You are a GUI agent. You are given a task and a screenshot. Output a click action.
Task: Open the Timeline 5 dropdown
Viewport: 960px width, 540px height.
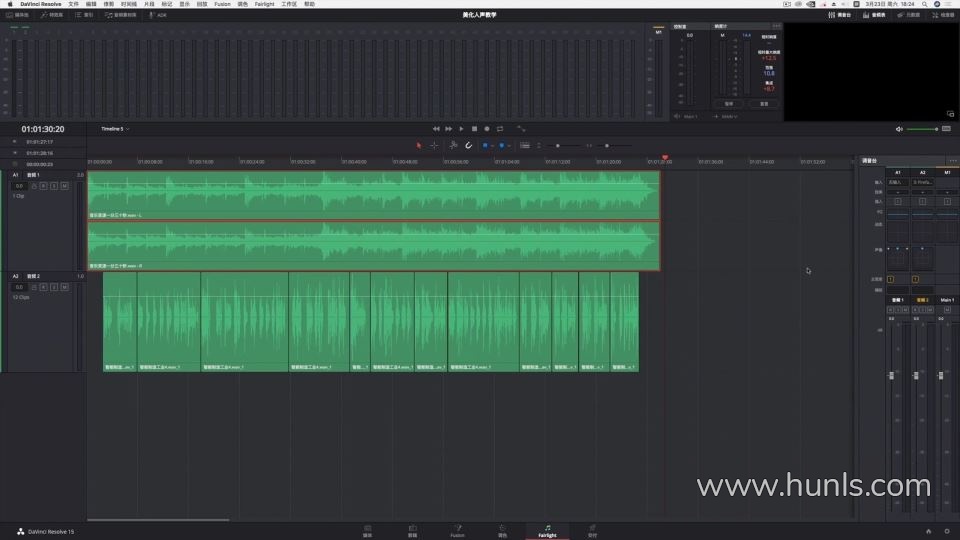[x=114, y=129]
